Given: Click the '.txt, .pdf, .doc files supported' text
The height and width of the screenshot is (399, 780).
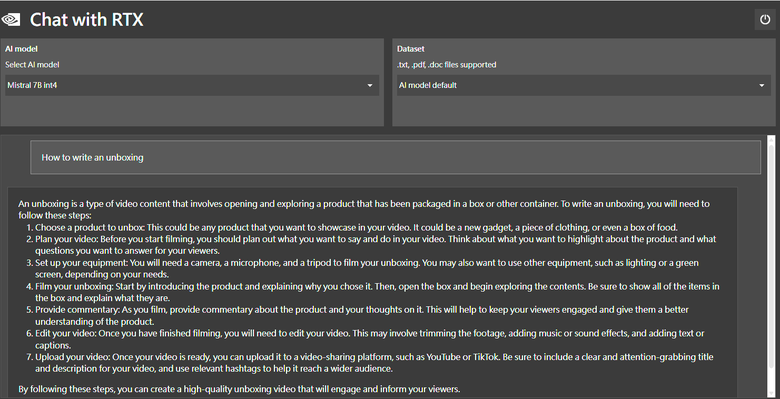Looking at the screenshot, I should coord(446,65).
